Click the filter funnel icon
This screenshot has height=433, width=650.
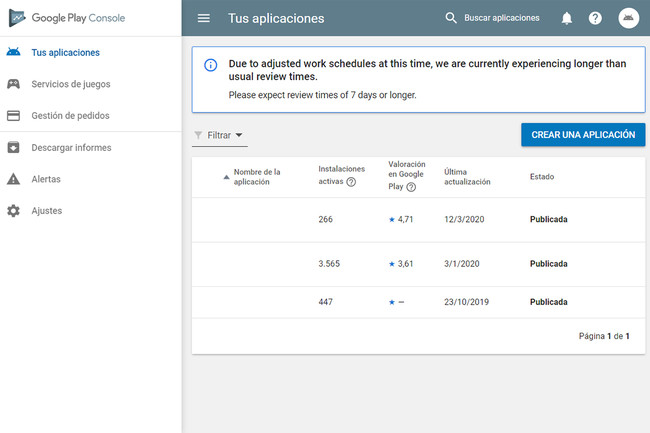tap(198, 135)
